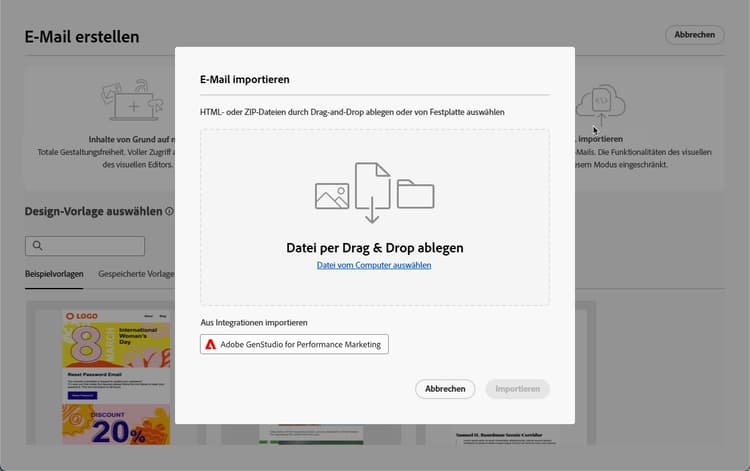Click the template search input field
Image resolution: width=750 pixels, height=471 pixels.
click(x=85, y=246)
